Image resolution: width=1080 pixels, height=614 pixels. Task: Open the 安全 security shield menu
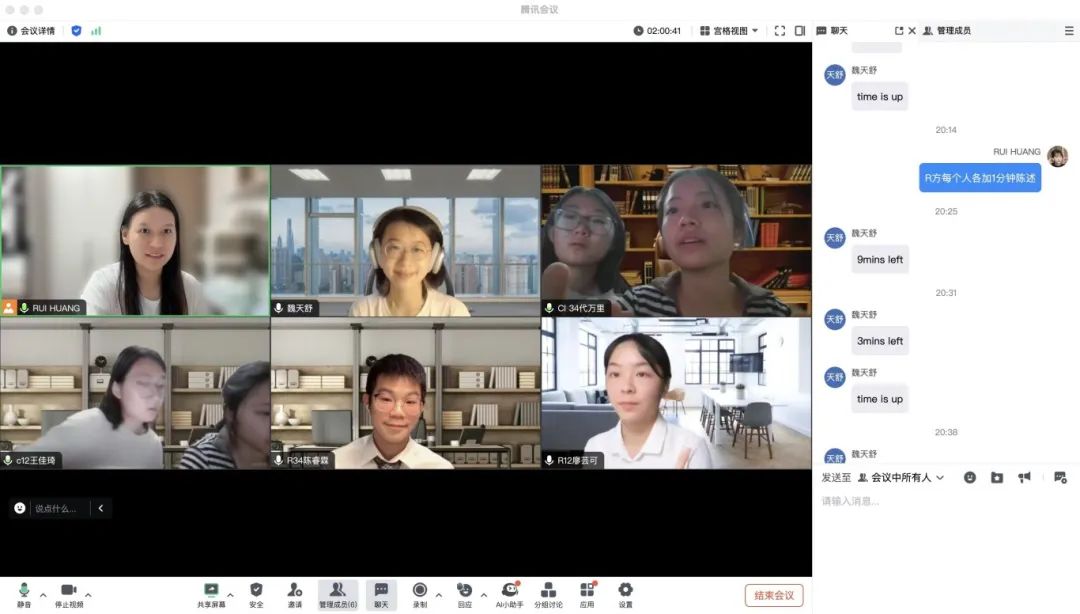click(x=256, y=591)
